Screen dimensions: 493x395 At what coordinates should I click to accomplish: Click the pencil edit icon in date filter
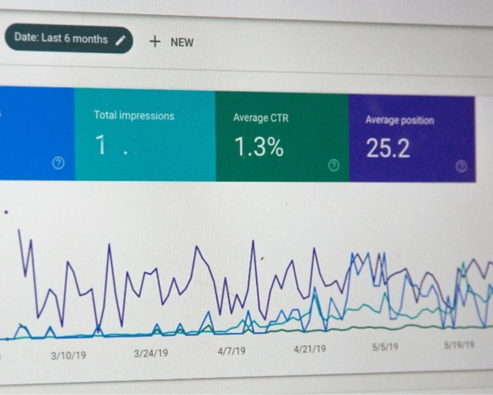120,40
